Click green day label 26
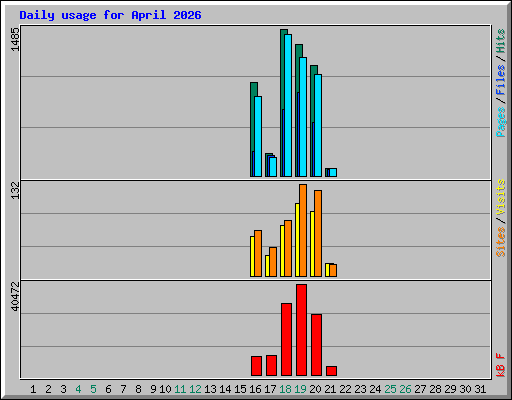Image resolution: width=512 pixels, height=400 pixels. [405, 389]
